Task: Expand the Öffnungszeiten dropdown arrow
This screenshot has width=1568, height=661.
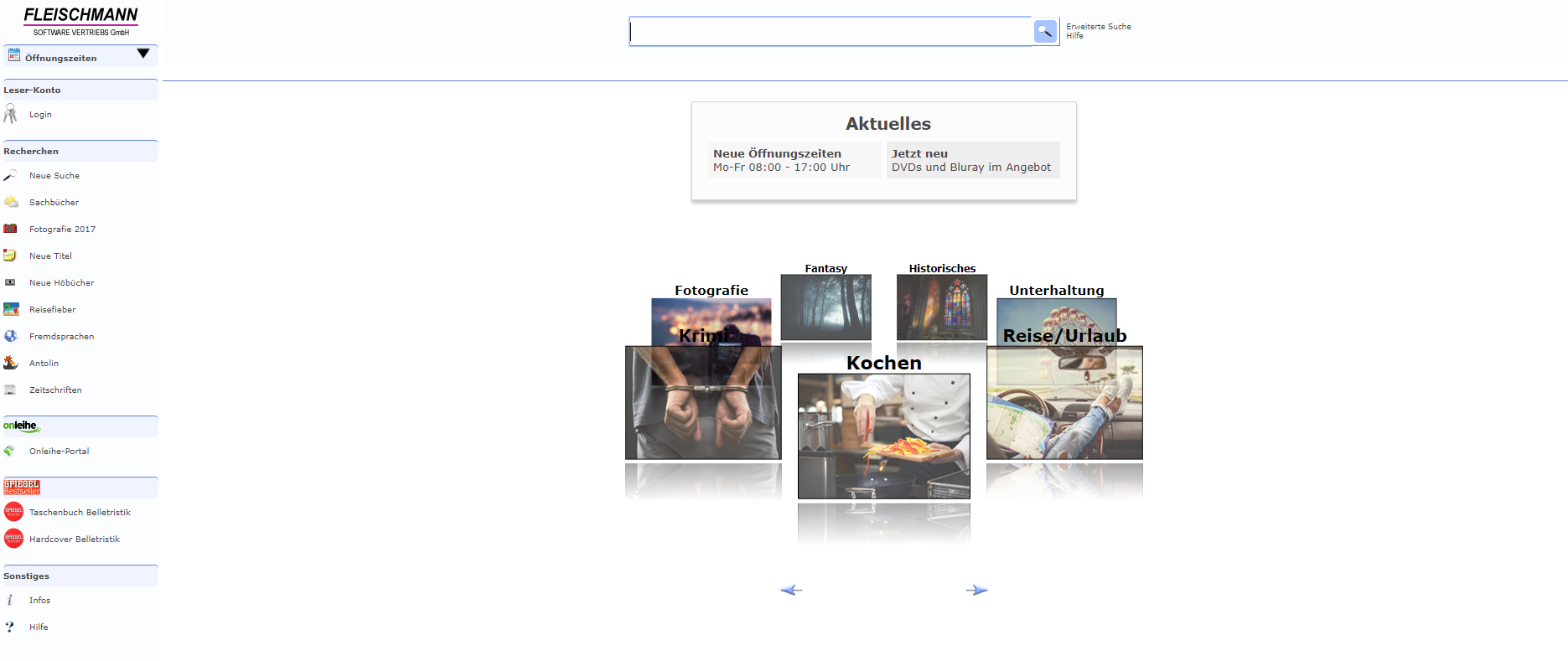Action: click(x=143, y=54)
